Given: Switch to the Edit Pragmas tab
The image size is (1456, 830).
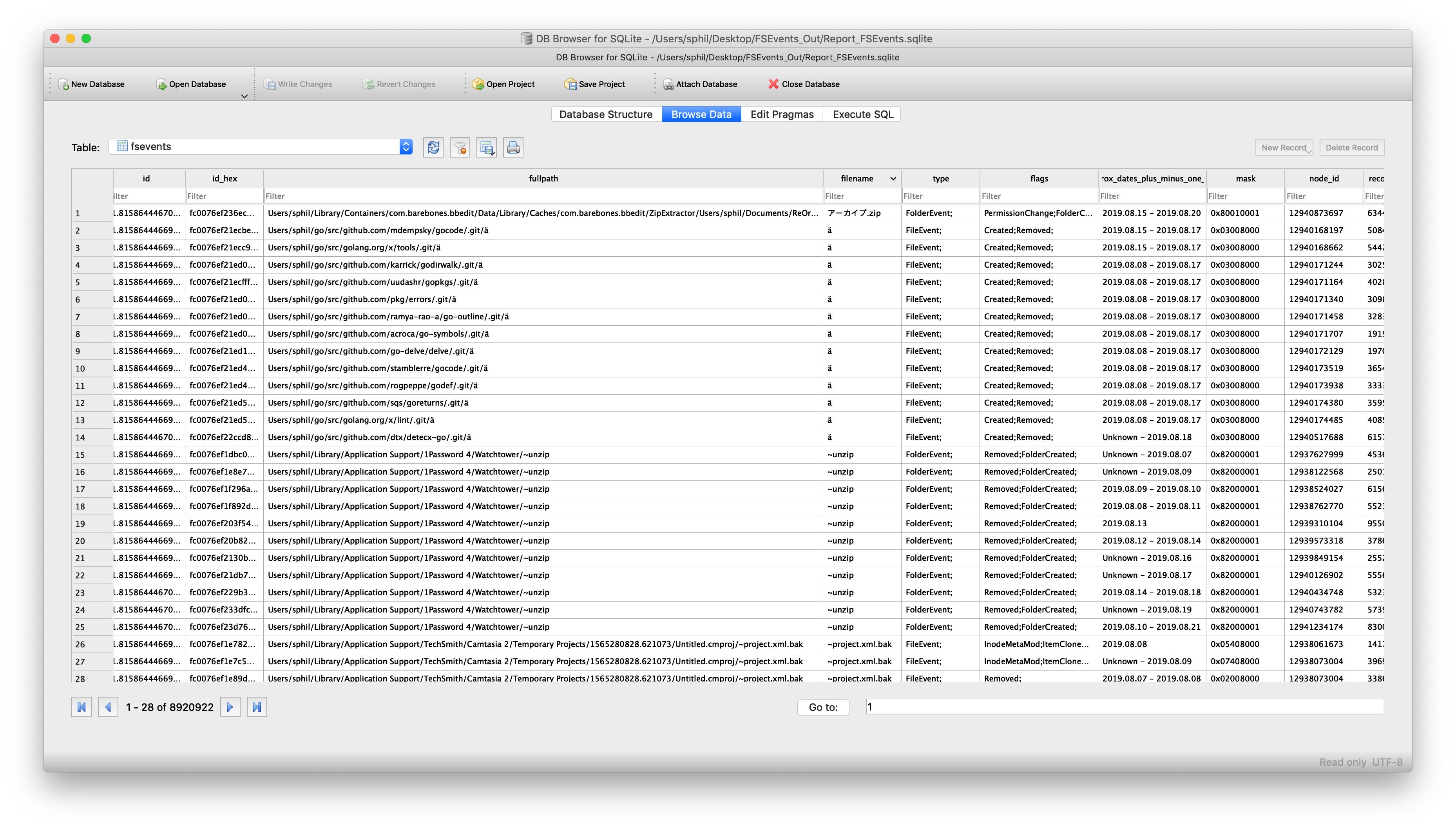Looking at the screenshot, I should 781,114.
